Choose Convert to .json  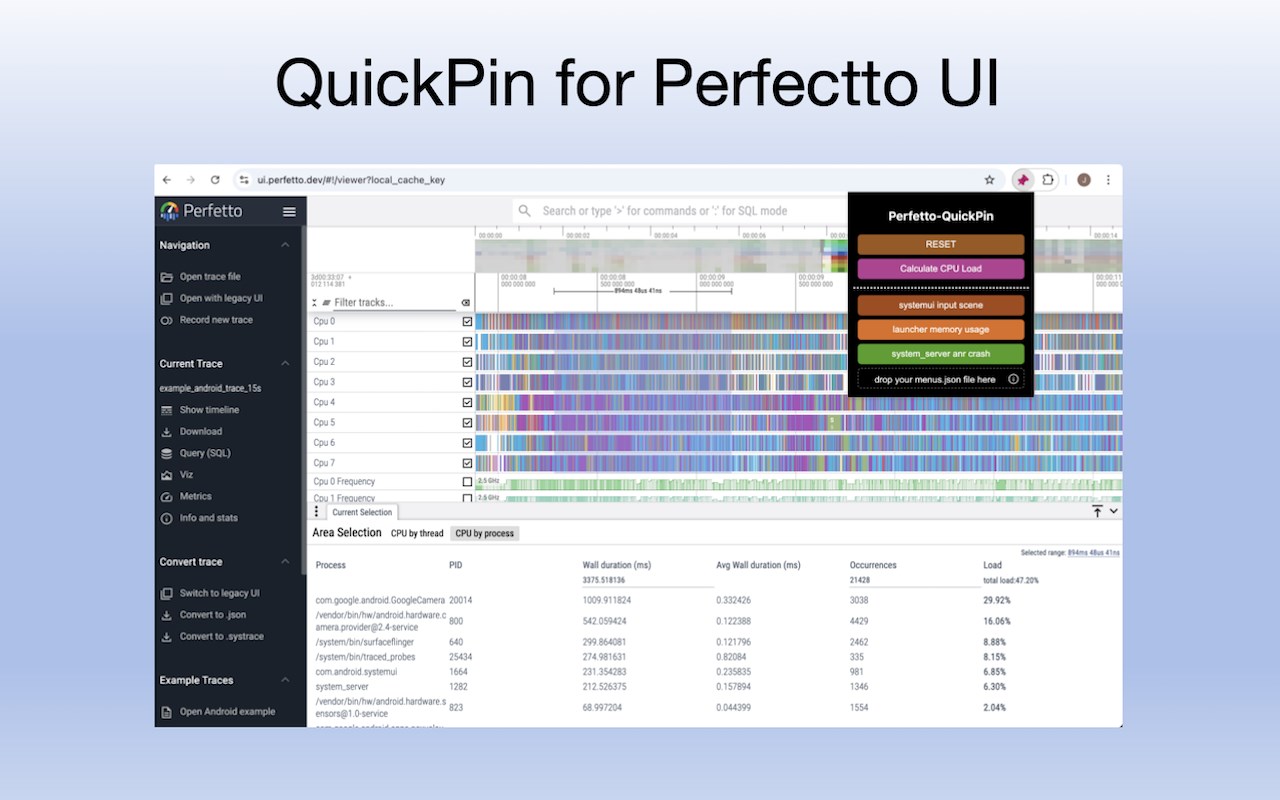[212, 615]
